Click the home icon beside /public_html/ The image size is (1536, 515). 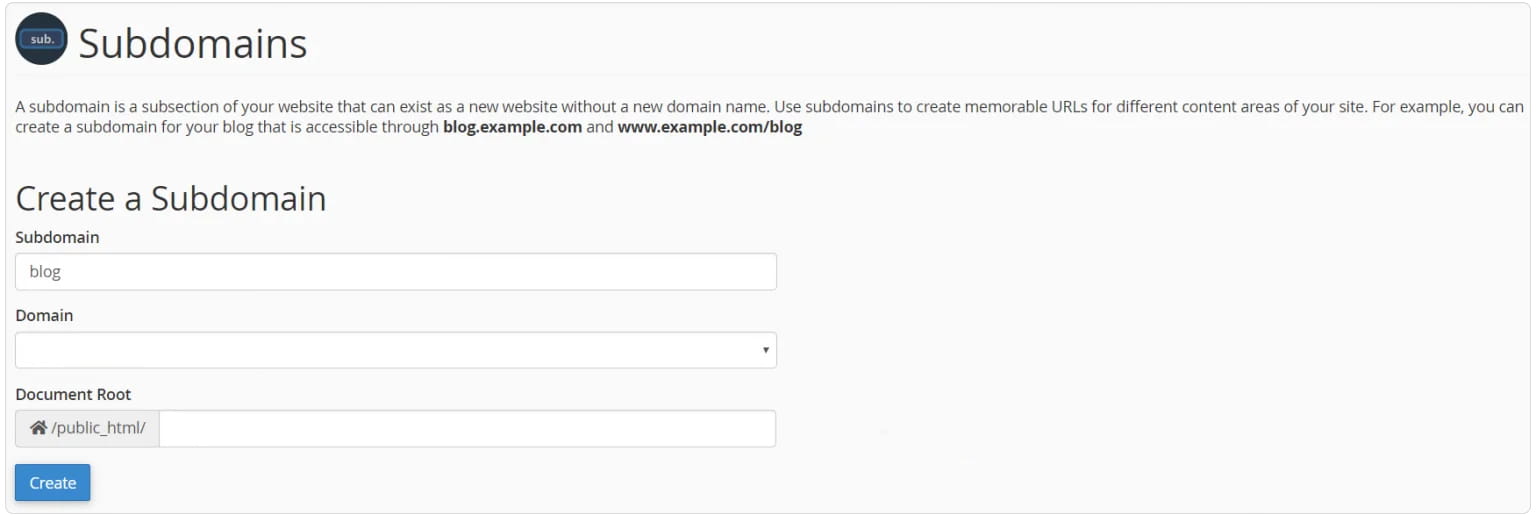[x=38, y=428]
